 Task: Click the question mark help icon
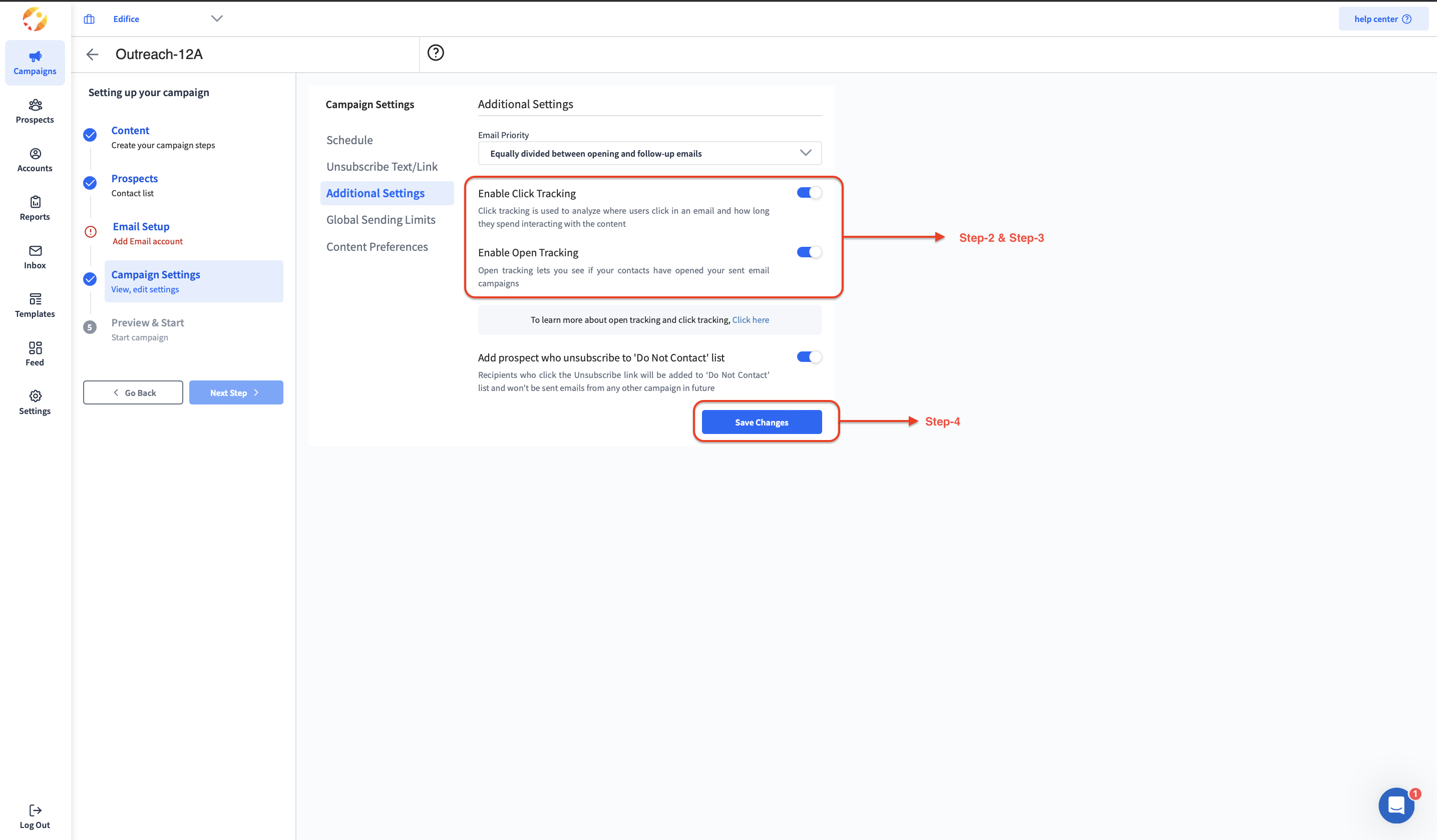[x=436, y=53]
